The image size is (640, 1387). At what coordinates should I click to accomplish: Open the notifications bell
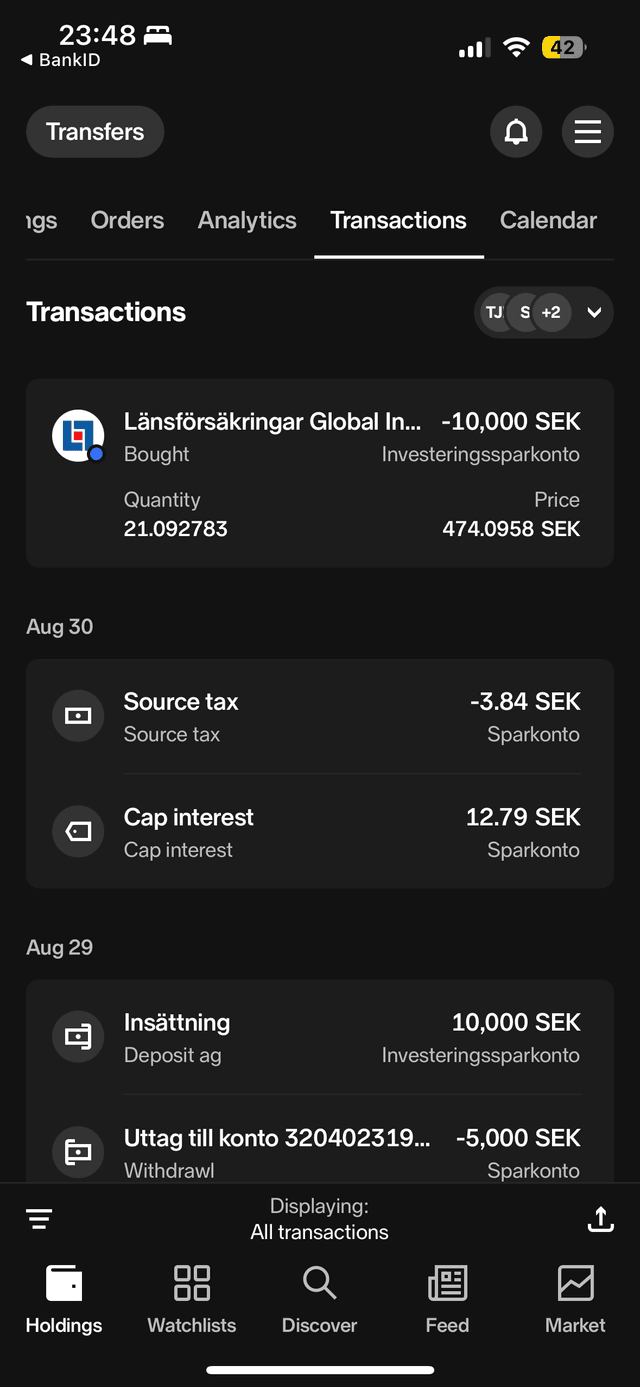point(516,132)
